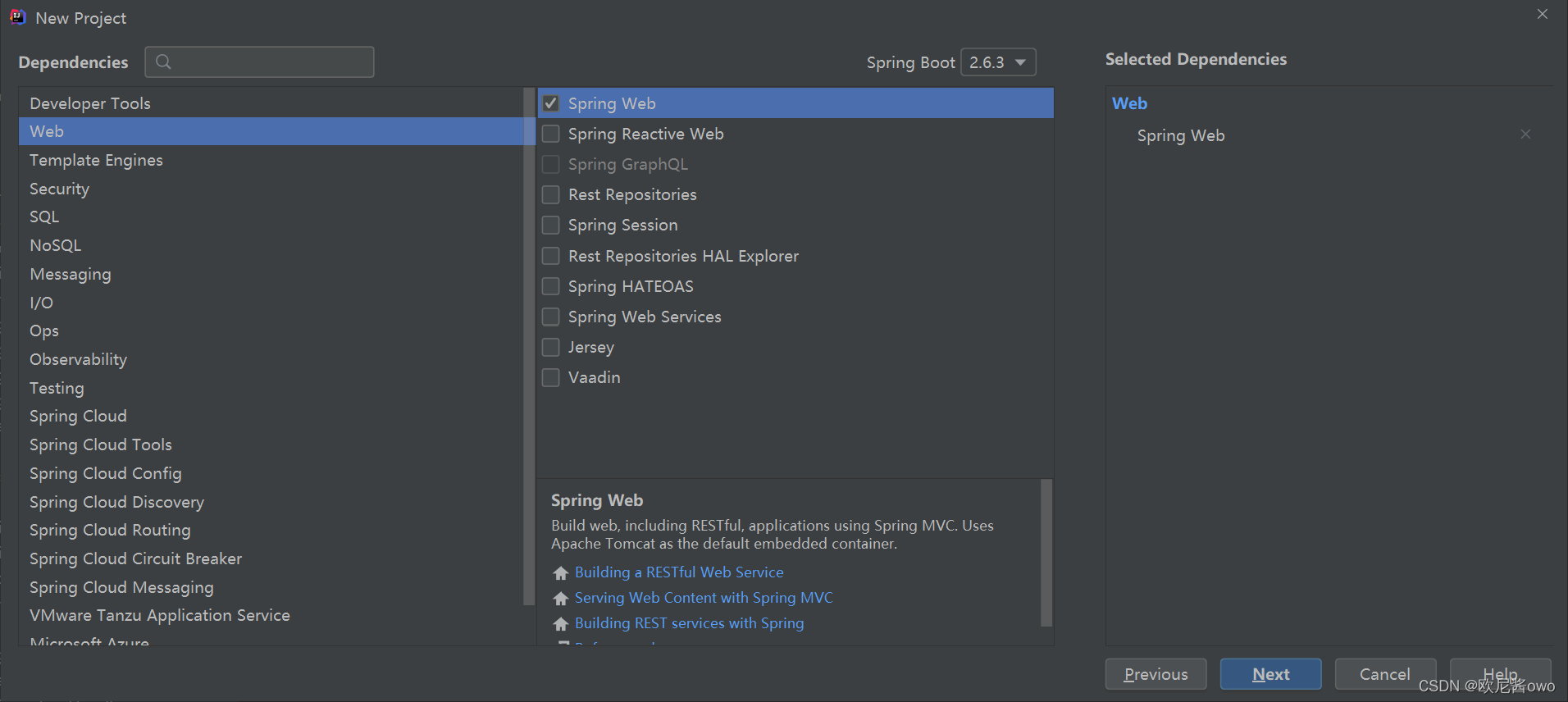This screenshot has height=702, width=1568.
Task: Open the Messaging category
Action: [x=271, y=274]
